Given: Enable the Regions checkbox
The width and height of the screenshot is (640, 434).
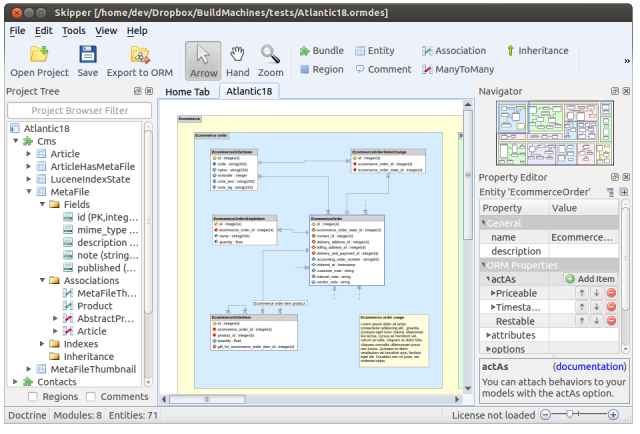Looking at the screenshot, I should click(33, 397).
